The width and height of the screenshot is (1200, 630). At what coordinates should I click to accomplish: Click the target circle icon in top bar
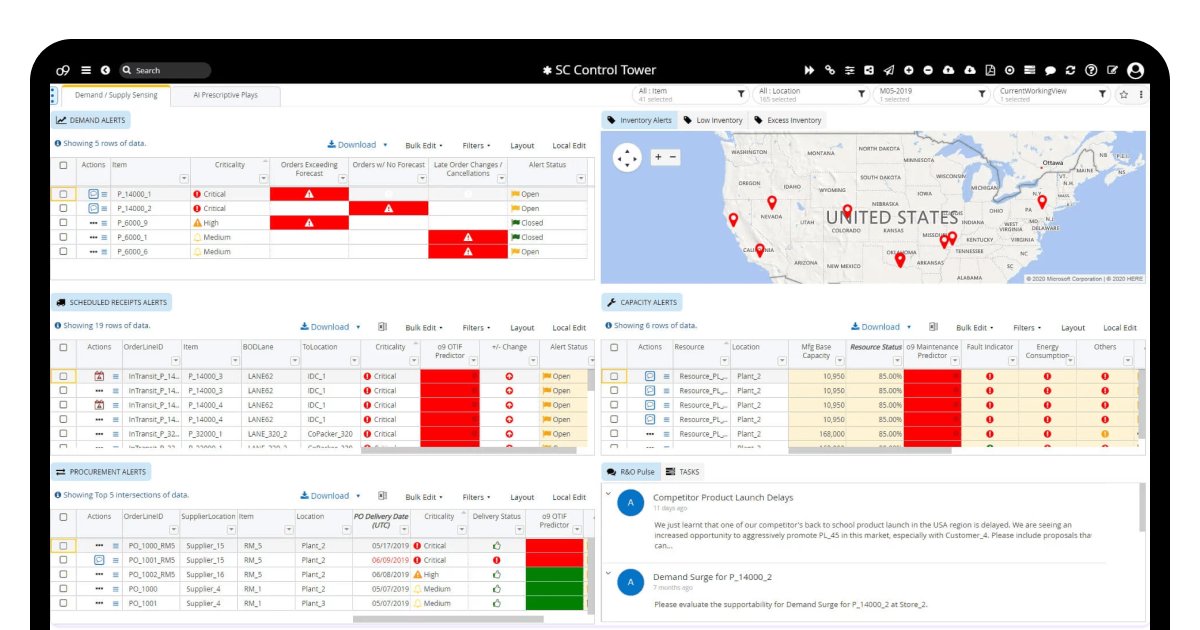click(x=1010, y=70)
